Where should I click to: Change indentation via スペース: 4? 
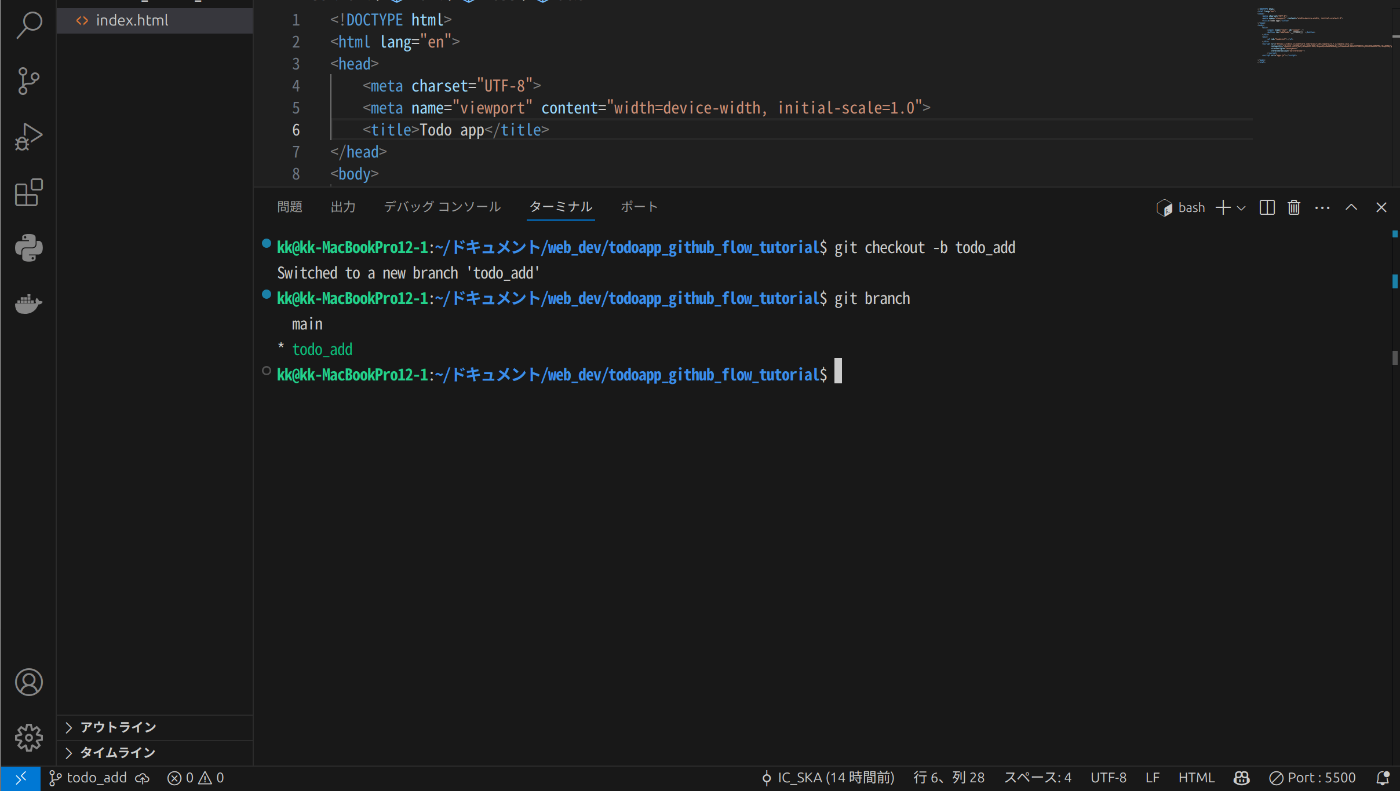pos(1037,778)
